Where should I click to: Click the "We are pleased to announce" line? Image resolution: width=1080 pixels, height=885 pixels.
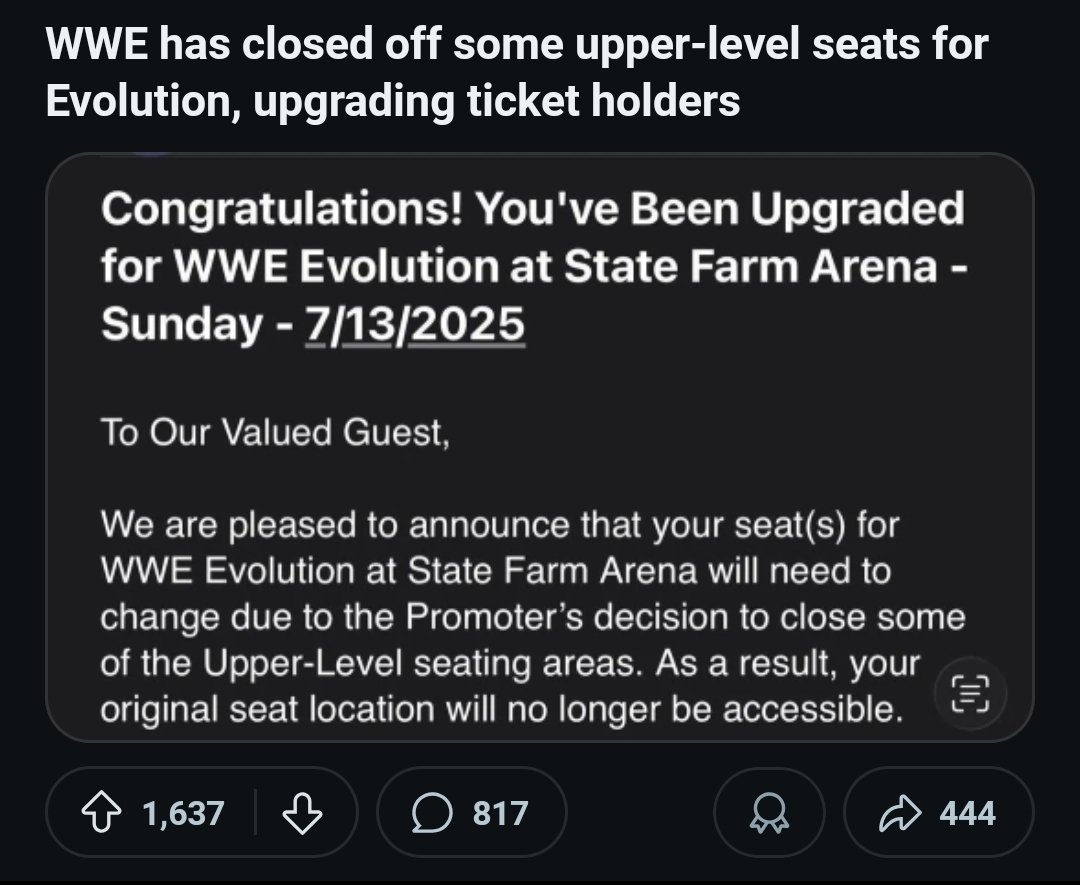coord(499,524)
